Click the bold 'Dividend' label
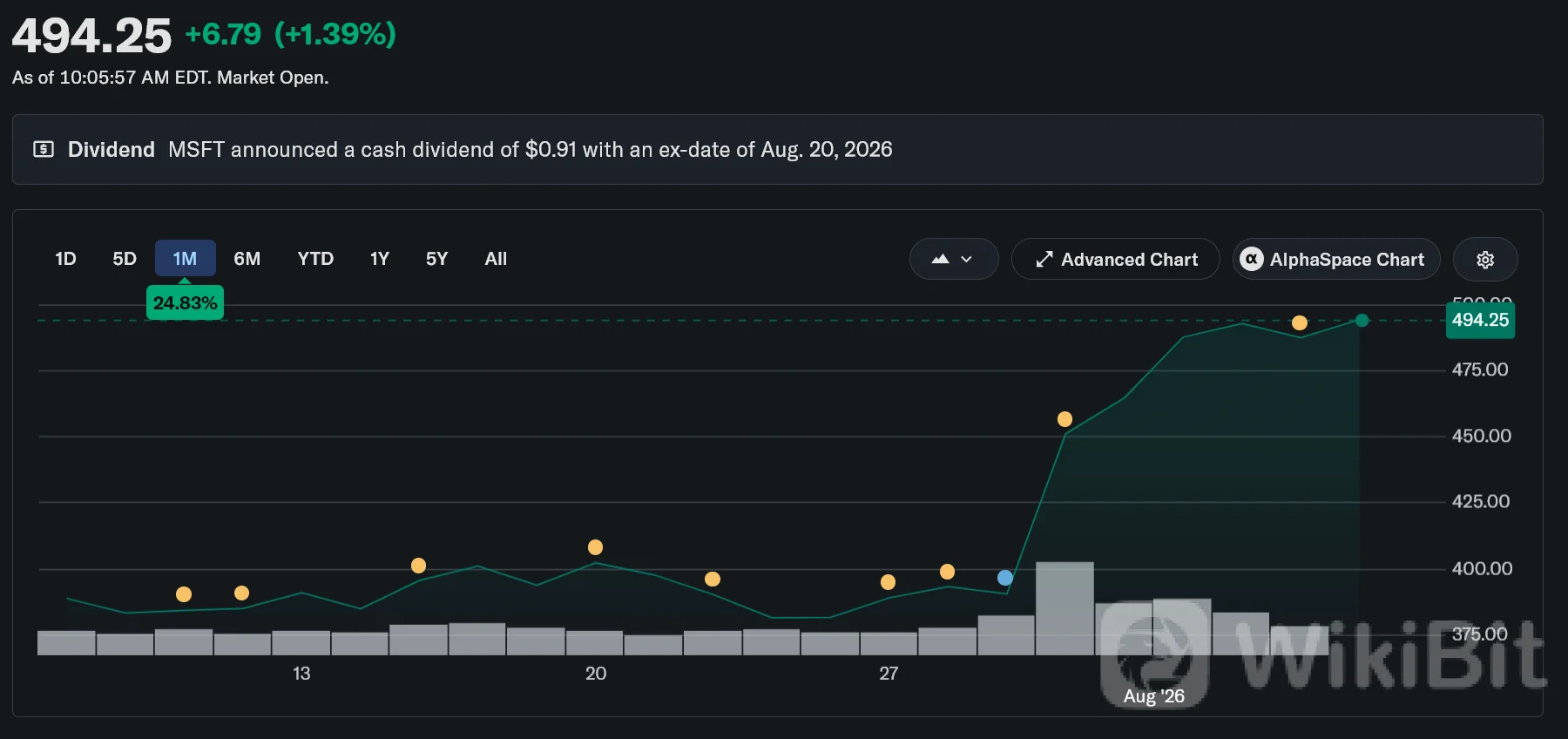This screenshot has width=1568, height=739. (112, 149)
